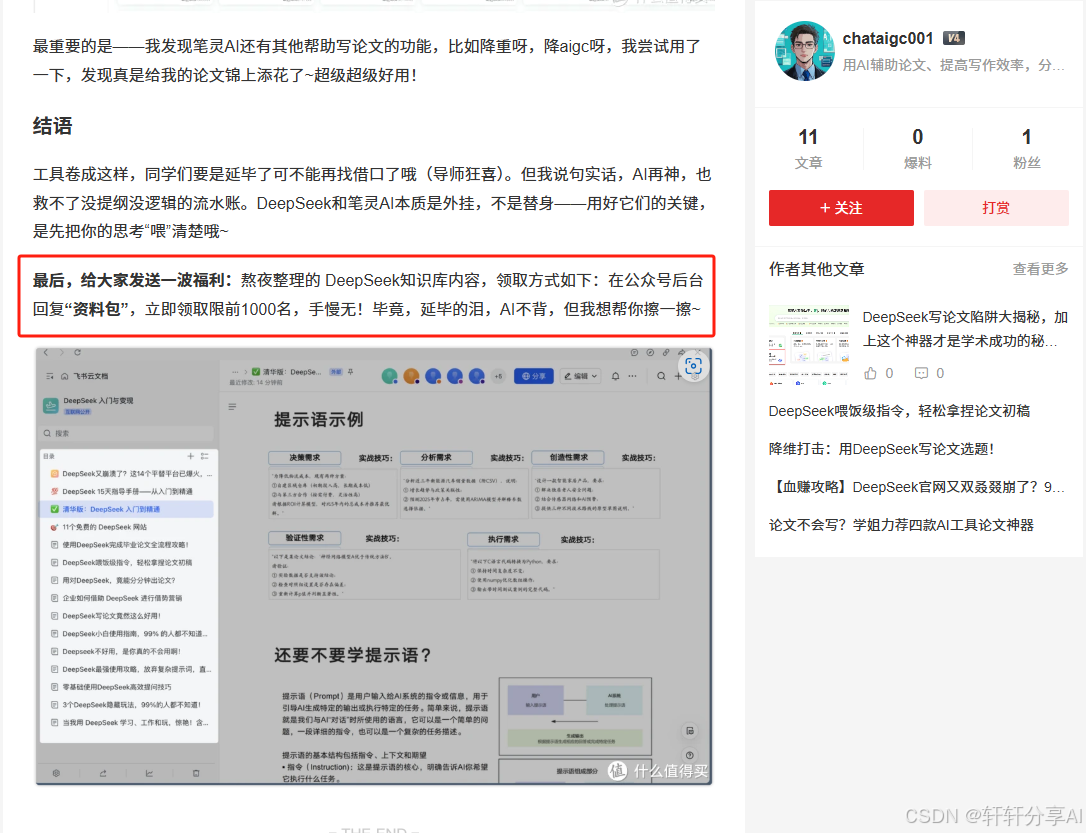Click the 结语 heading
The height and width of the screenshot is (833, 1086).
tap(53, 126)
